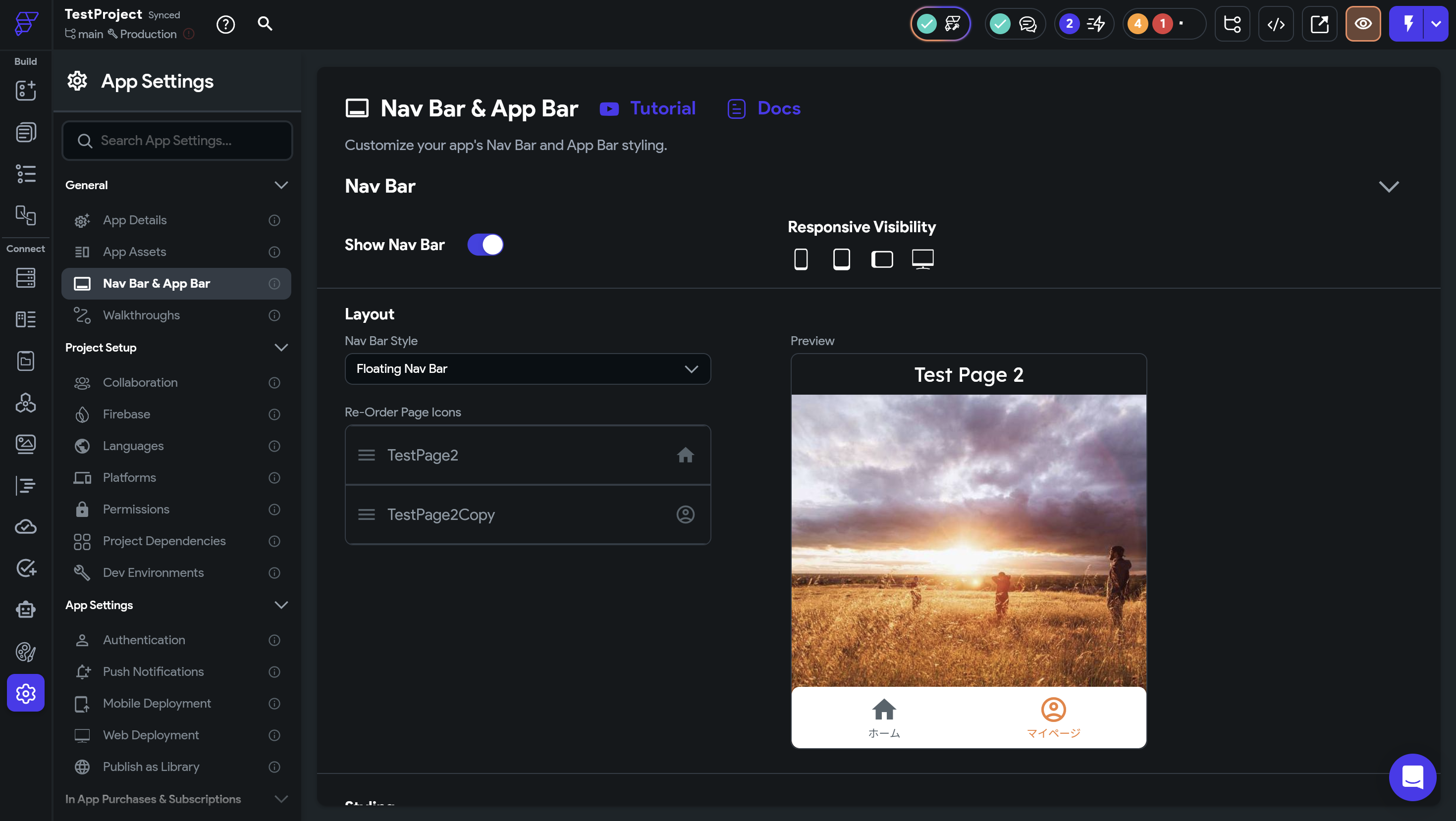1456x821 pixels.
Task: Toggle the Show Nav Bar switch
Action: (x=485, y=245)
